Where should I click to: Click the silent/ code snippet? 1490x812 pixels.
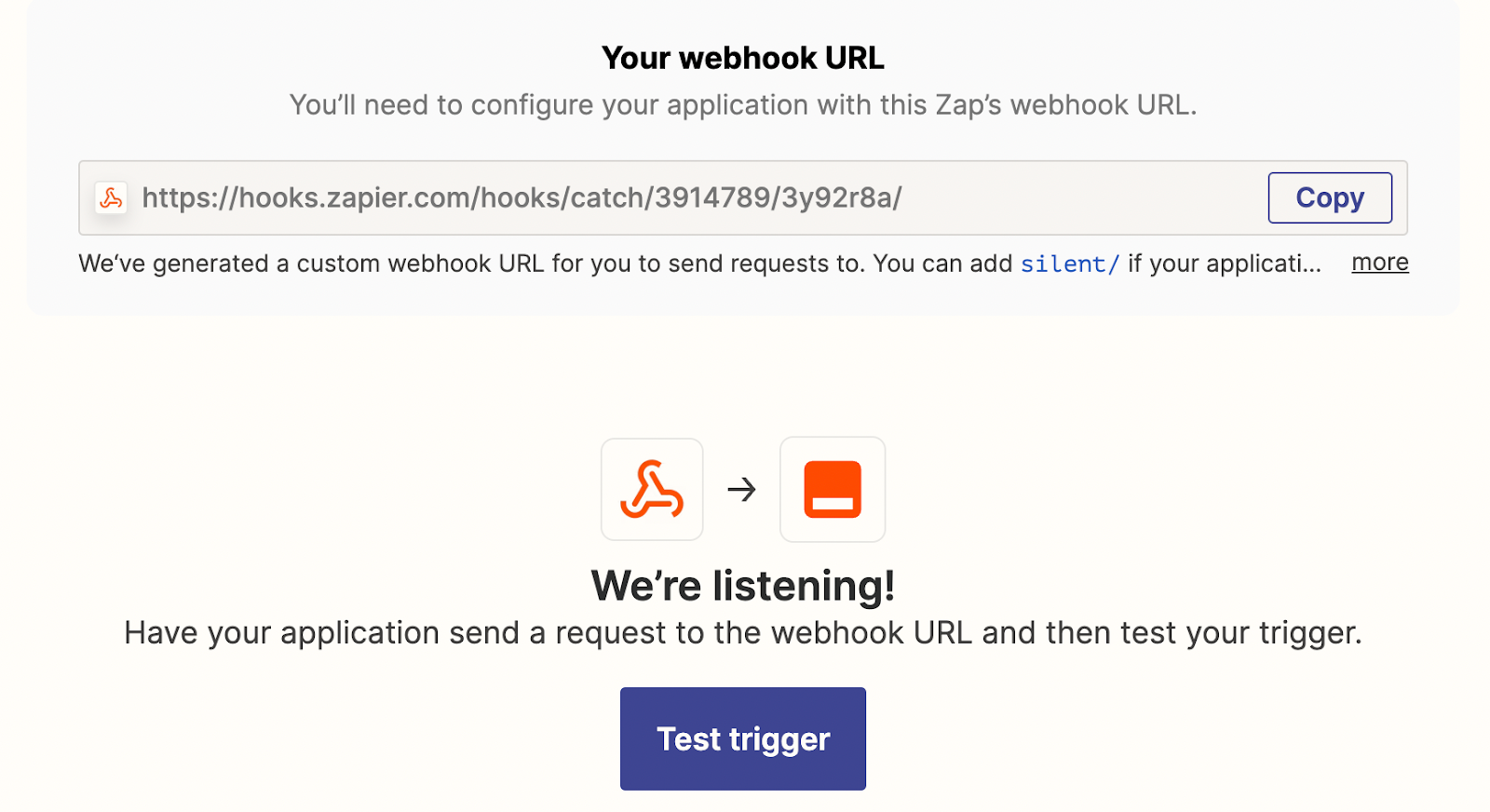[x=1067, y=264]
